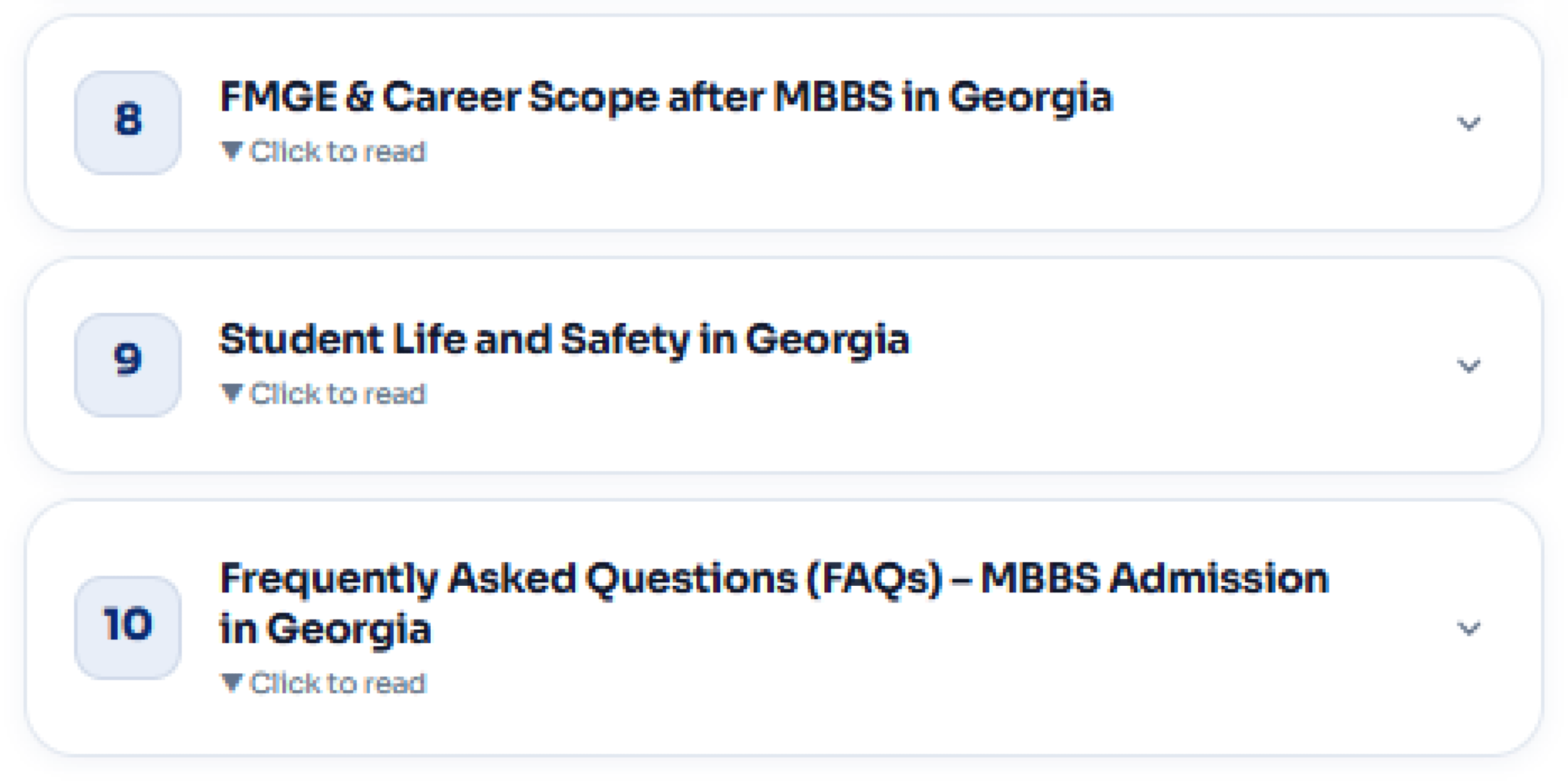Expand the Student Life and Safety chevron
This screenshot has width=1568, height=781.
coord(1468,366)
